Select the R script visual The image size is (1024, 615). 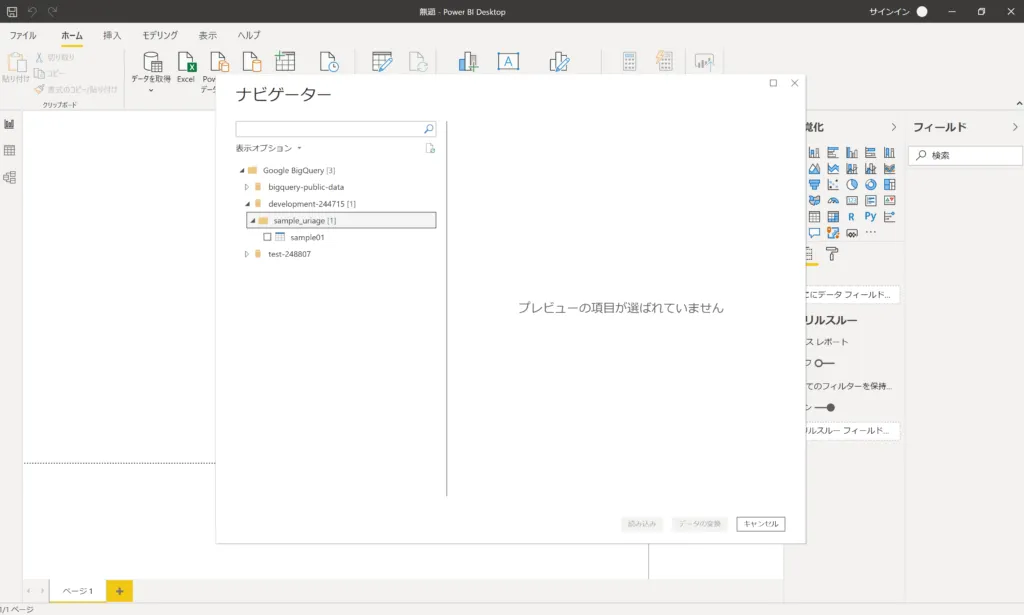[851, 217]
